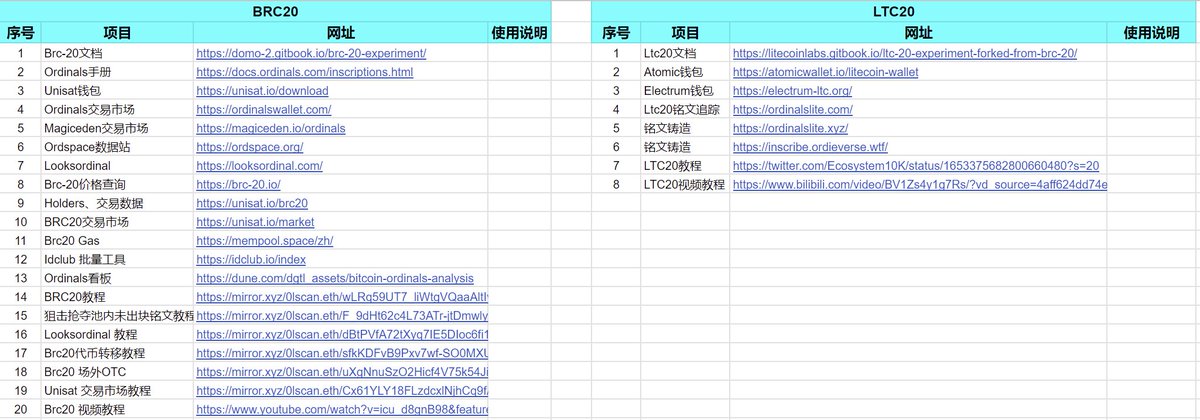Screen dimensions: 1200x420
Task: Select the Brc20 视频教程 cell
Action: (x=117, y=410)
